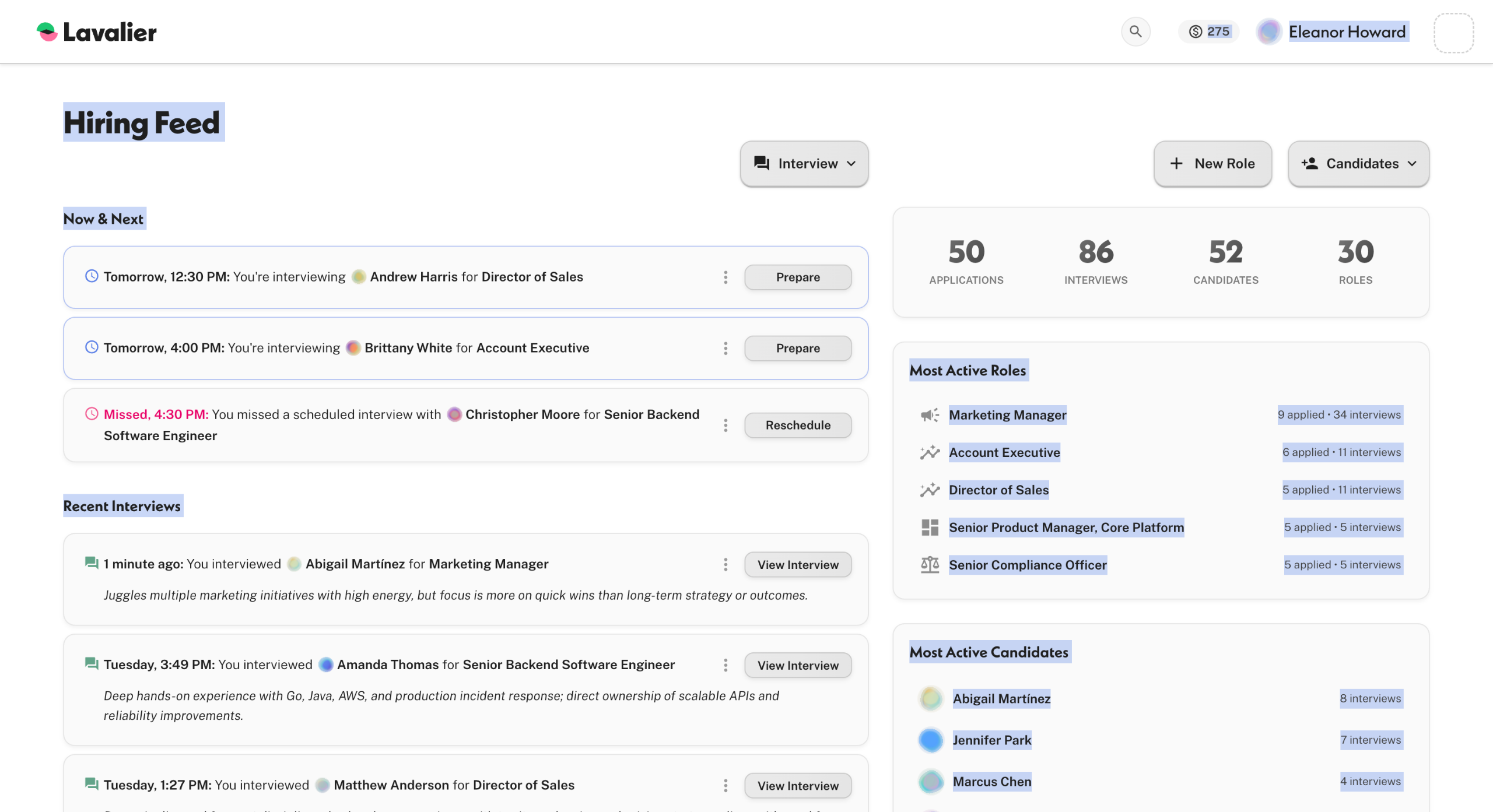This screenshot has height=812, width=1493.
Task: Open Andrew Harris interview options menu
Action: click(726, 277)
